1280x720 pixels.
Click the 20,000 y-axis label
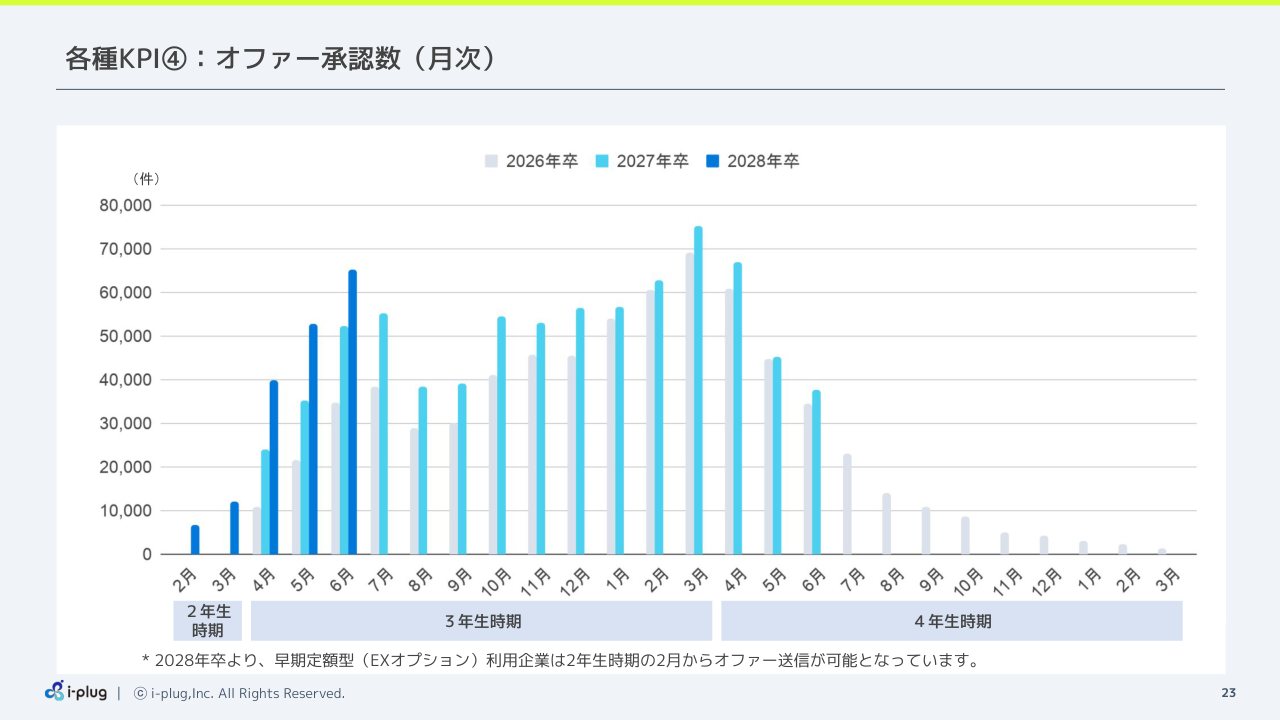tap(126, 467)
